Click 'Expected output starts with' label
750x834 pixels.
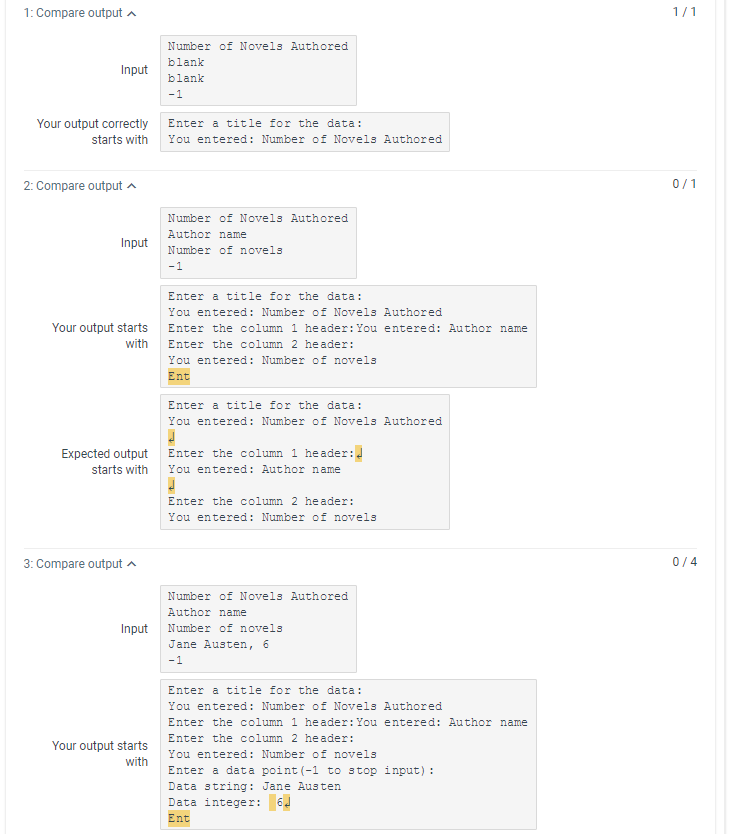[104, 461]
